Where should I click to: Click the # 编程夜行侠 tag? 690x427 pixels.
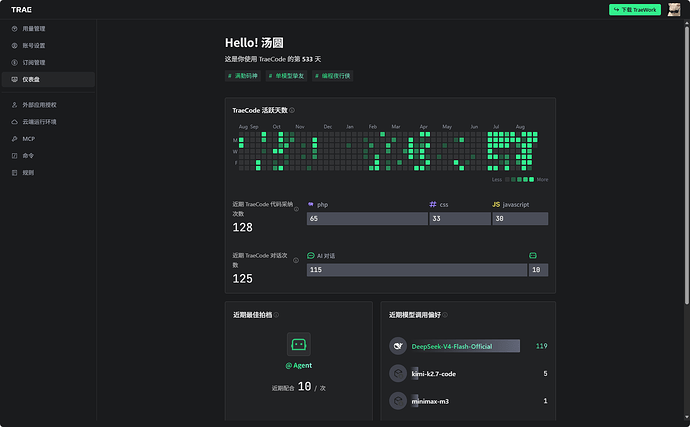coord(333,76)
